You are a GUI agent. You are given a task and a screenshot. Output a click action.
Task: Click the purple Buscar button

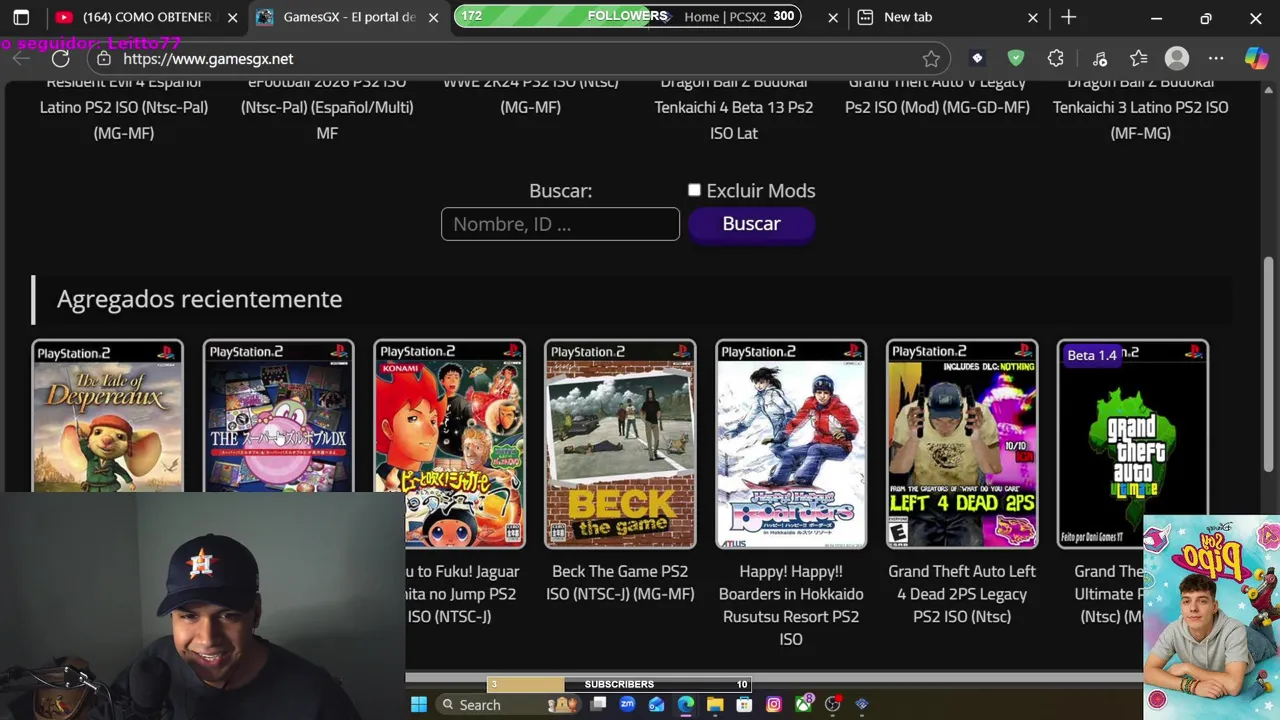751,224
